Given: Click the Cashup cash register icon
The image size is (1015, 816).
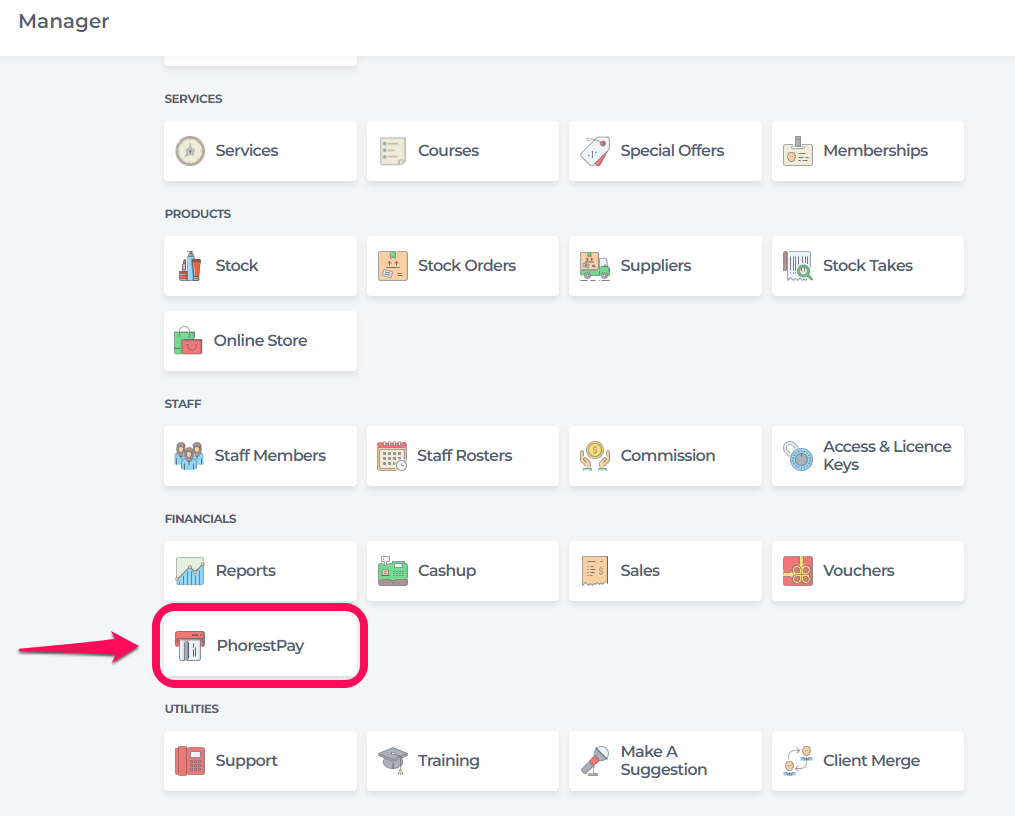Looking at the screenshot, I should click(393, 571).
